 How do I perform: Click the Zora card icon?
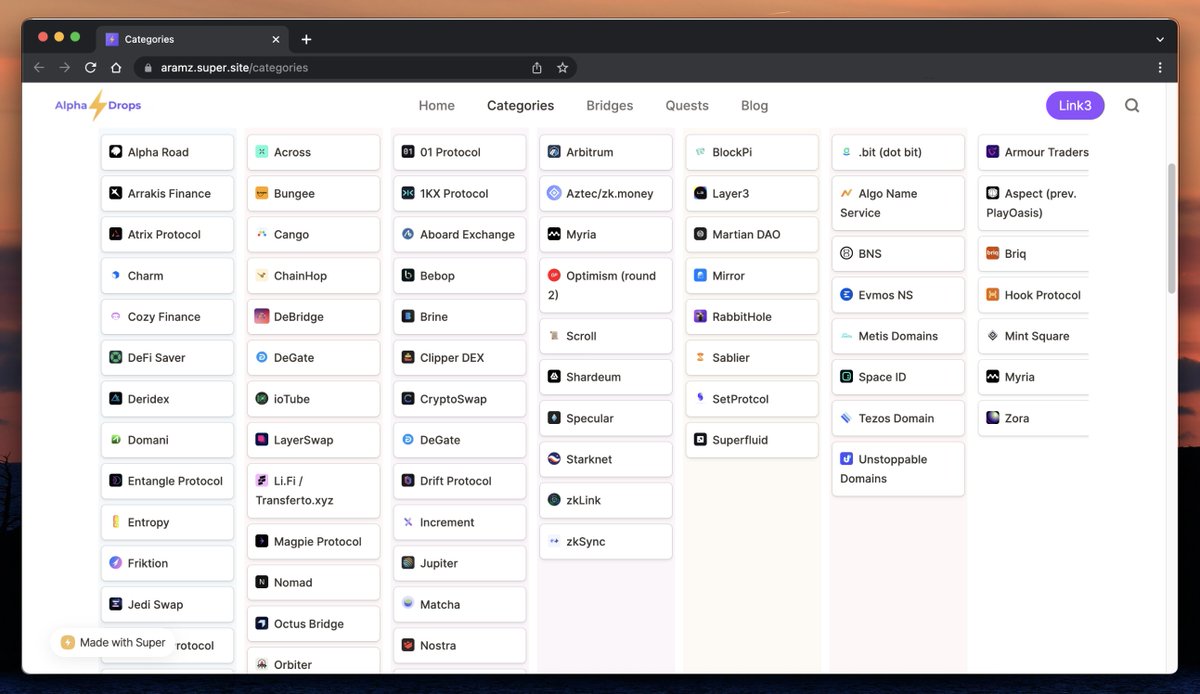tap(992, 418)
